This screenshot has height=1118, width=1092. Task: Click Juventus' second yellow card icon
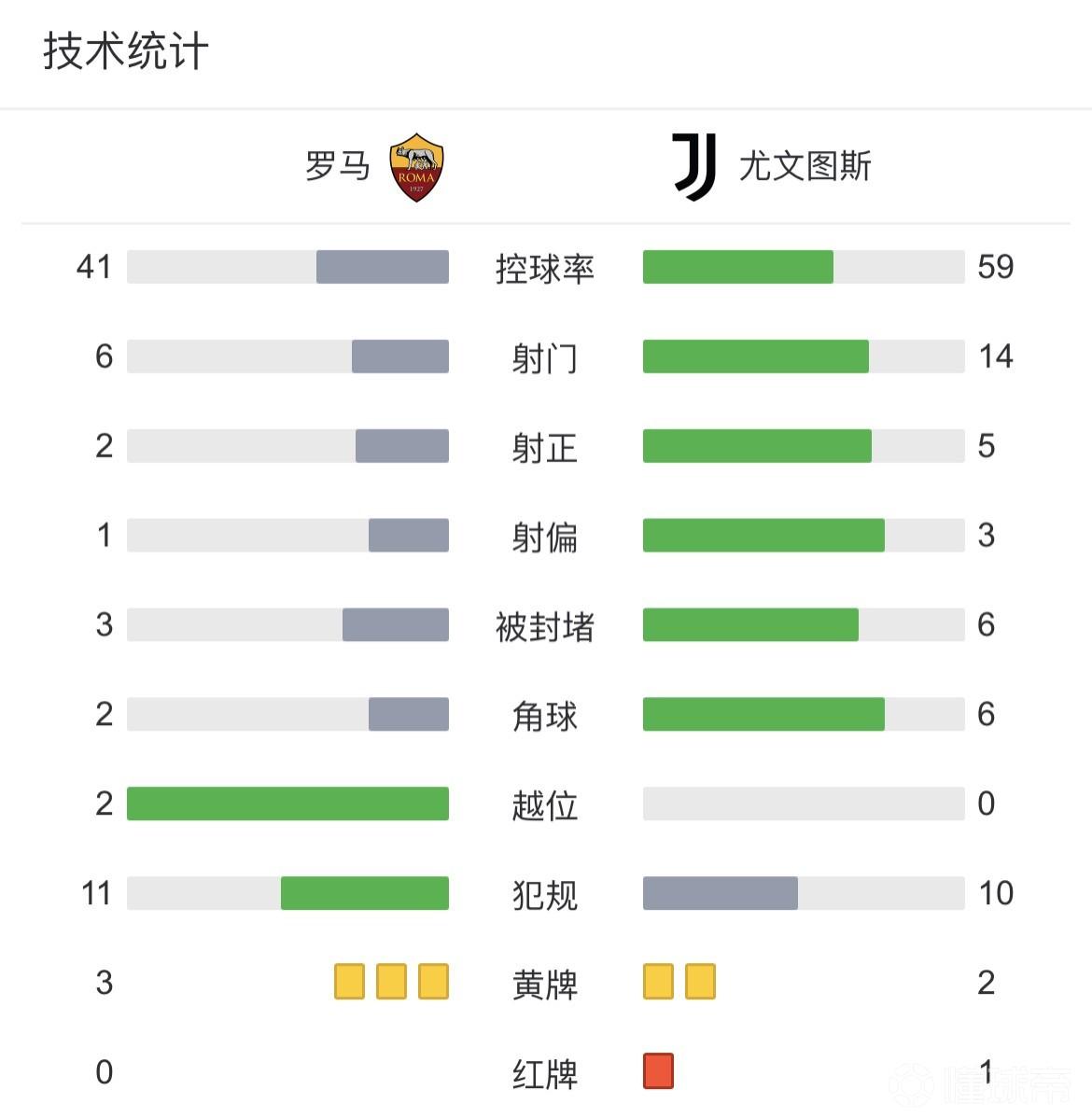700,982
